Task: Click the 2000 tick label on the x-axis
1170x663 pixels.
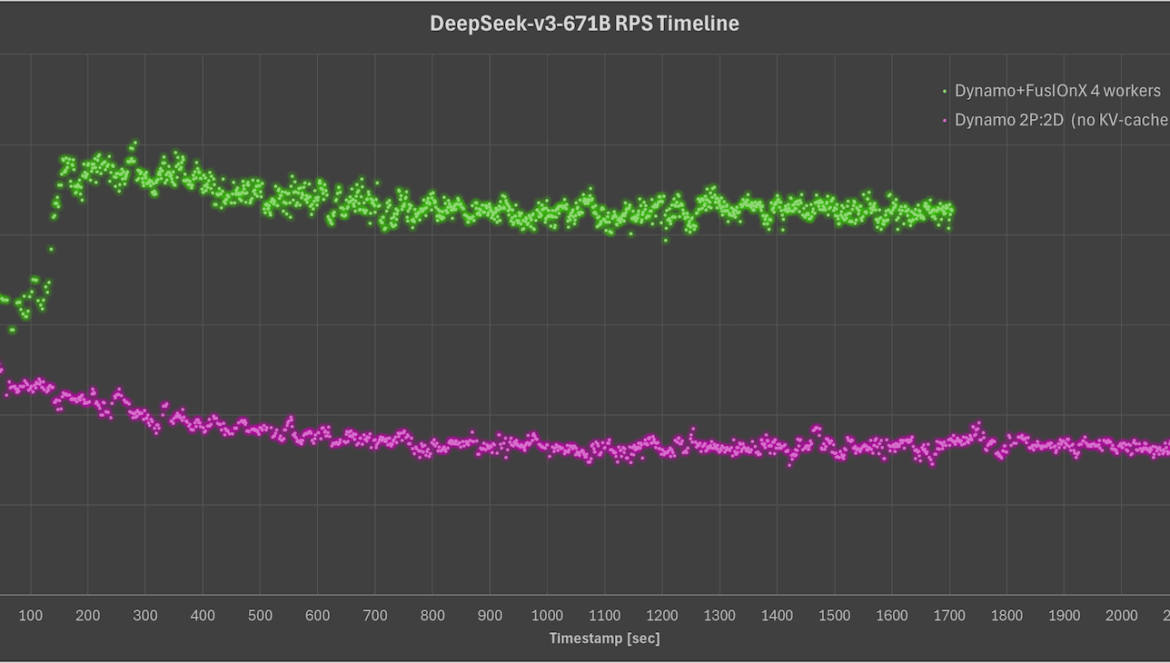Action: (1121, 615)
